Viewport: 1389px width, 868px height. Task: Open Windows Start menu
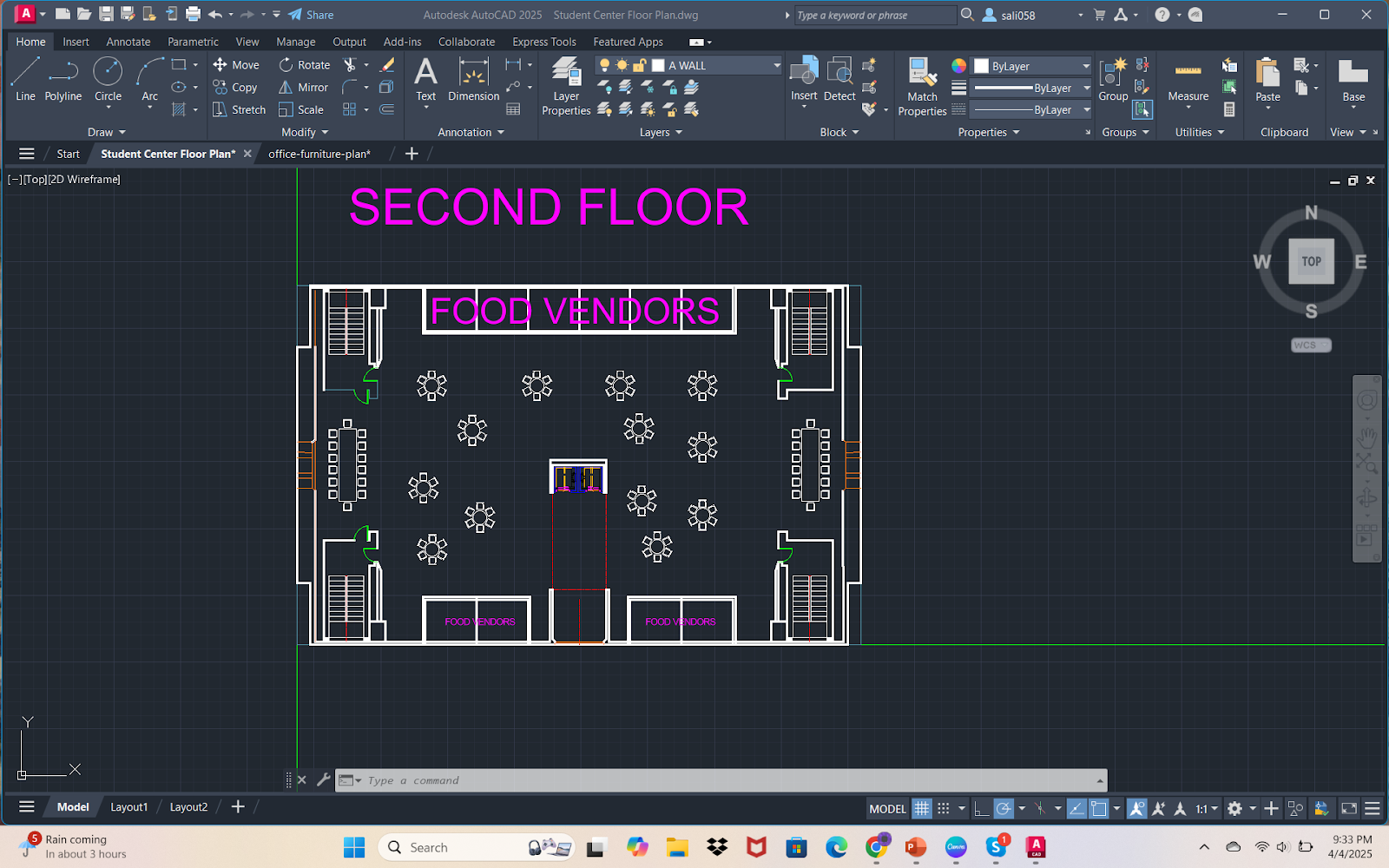click(354, 847)
